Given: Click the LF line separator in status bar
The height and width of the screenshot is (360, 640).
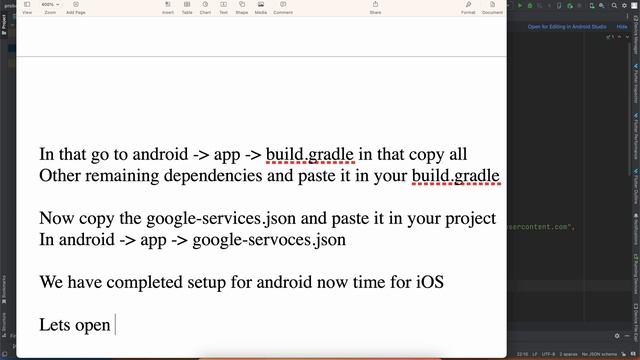Looking at the screenshot, I should tap(535, 354).
